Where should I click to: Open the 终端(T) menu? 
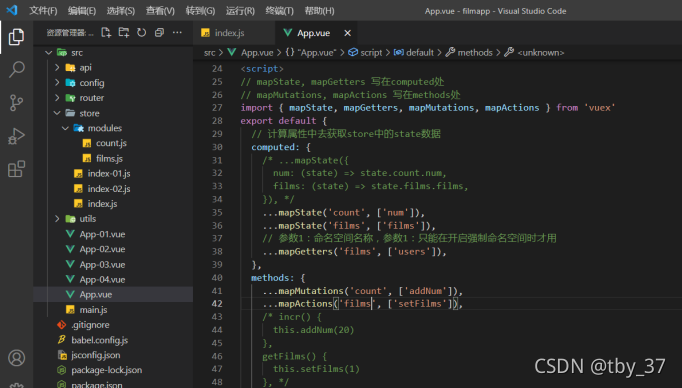pos(279,10)
